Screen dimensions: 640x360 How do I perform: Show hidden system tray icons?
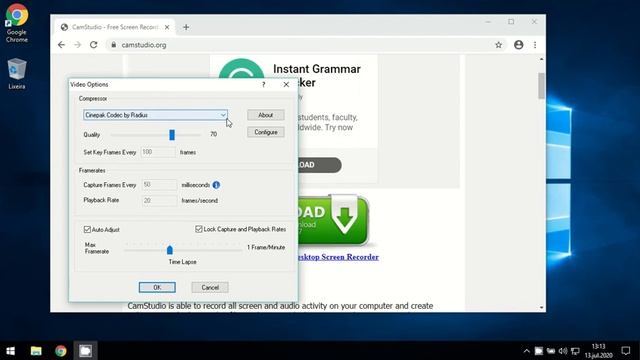[x=526, y=351]
